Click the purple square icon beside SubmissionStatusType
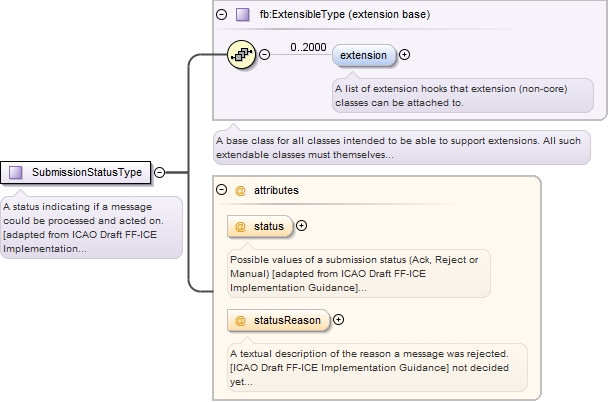Screen dimensions: 609x402 (16, 173)
